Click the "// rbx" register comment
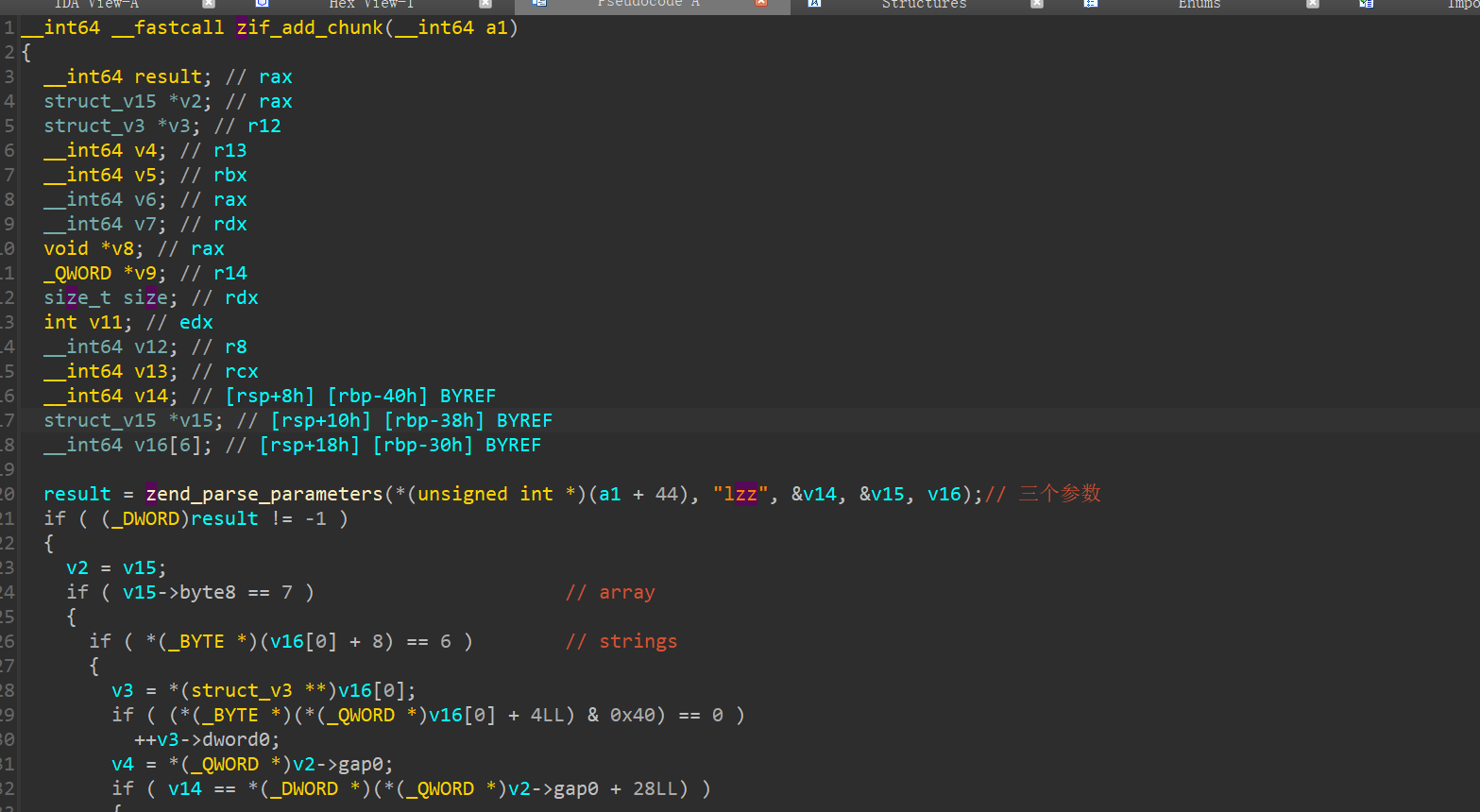This screenshot has width=1480, height=812. coord(213,175)
